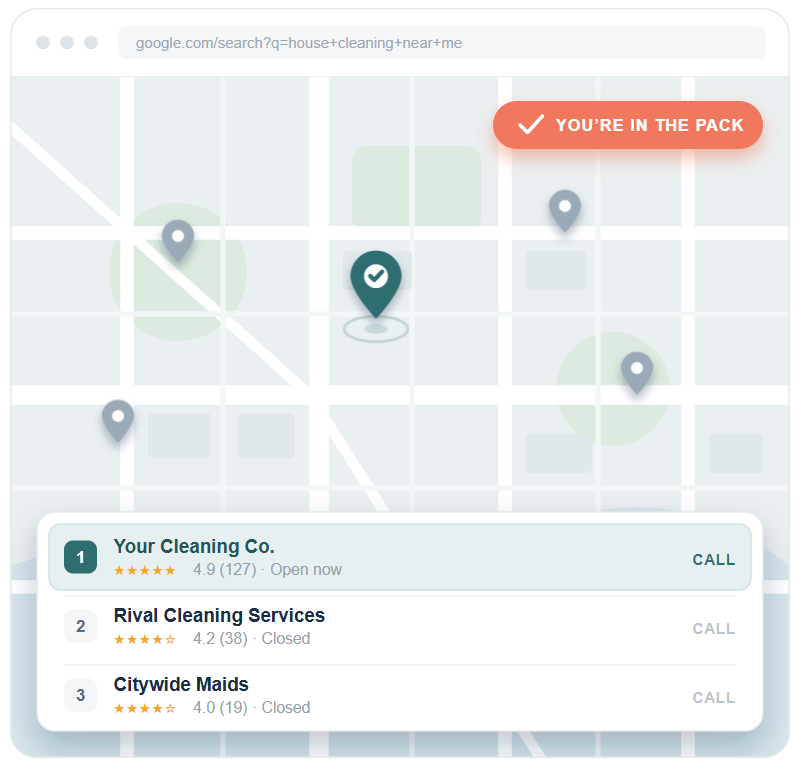Click the first gray window control dot
The height and width of the screenshot is (775, 805).
[43, 43]
